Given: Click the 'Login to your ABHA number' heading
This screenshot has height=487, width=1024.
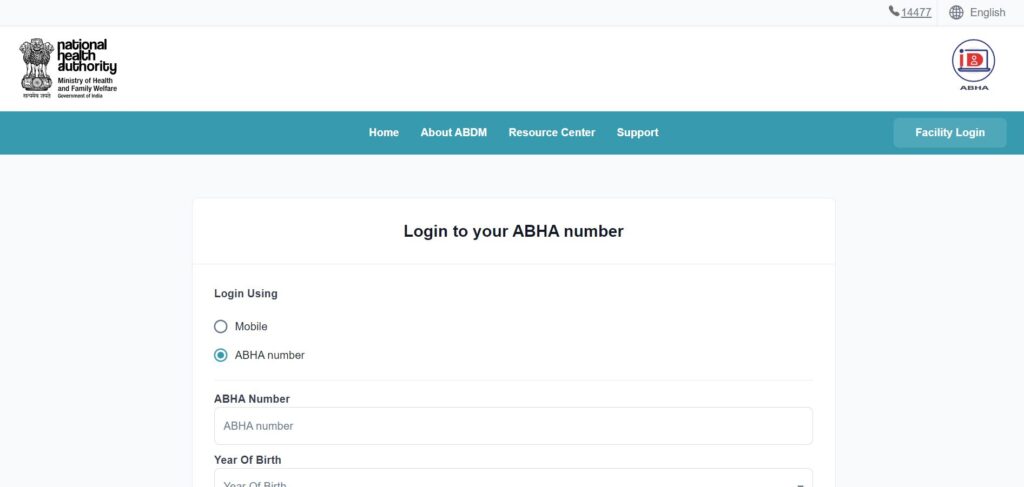Looking at the screenshot, I should click(513, 231).
